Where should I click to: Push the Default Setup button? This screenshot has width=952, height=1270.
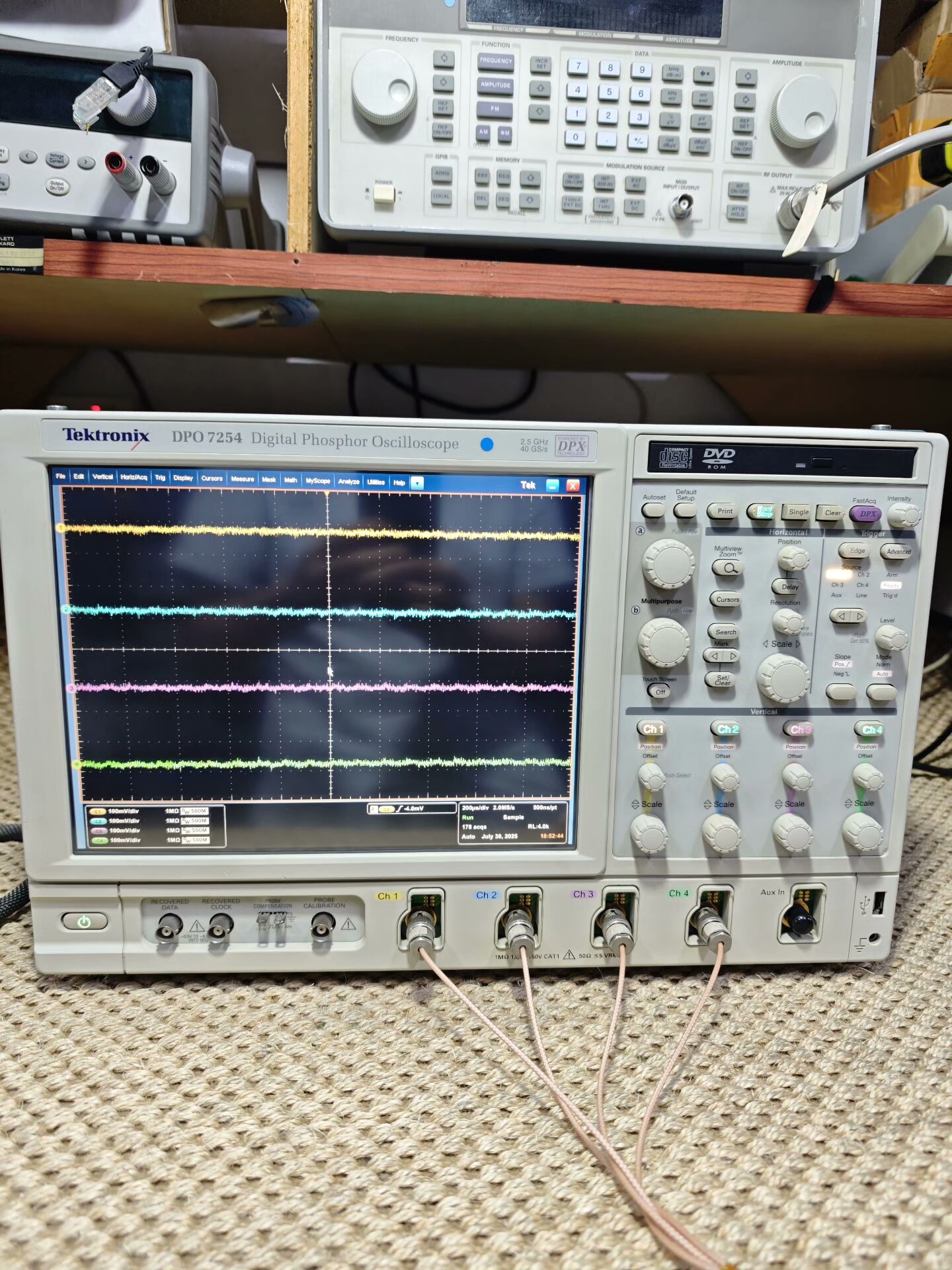pos(685,510)
